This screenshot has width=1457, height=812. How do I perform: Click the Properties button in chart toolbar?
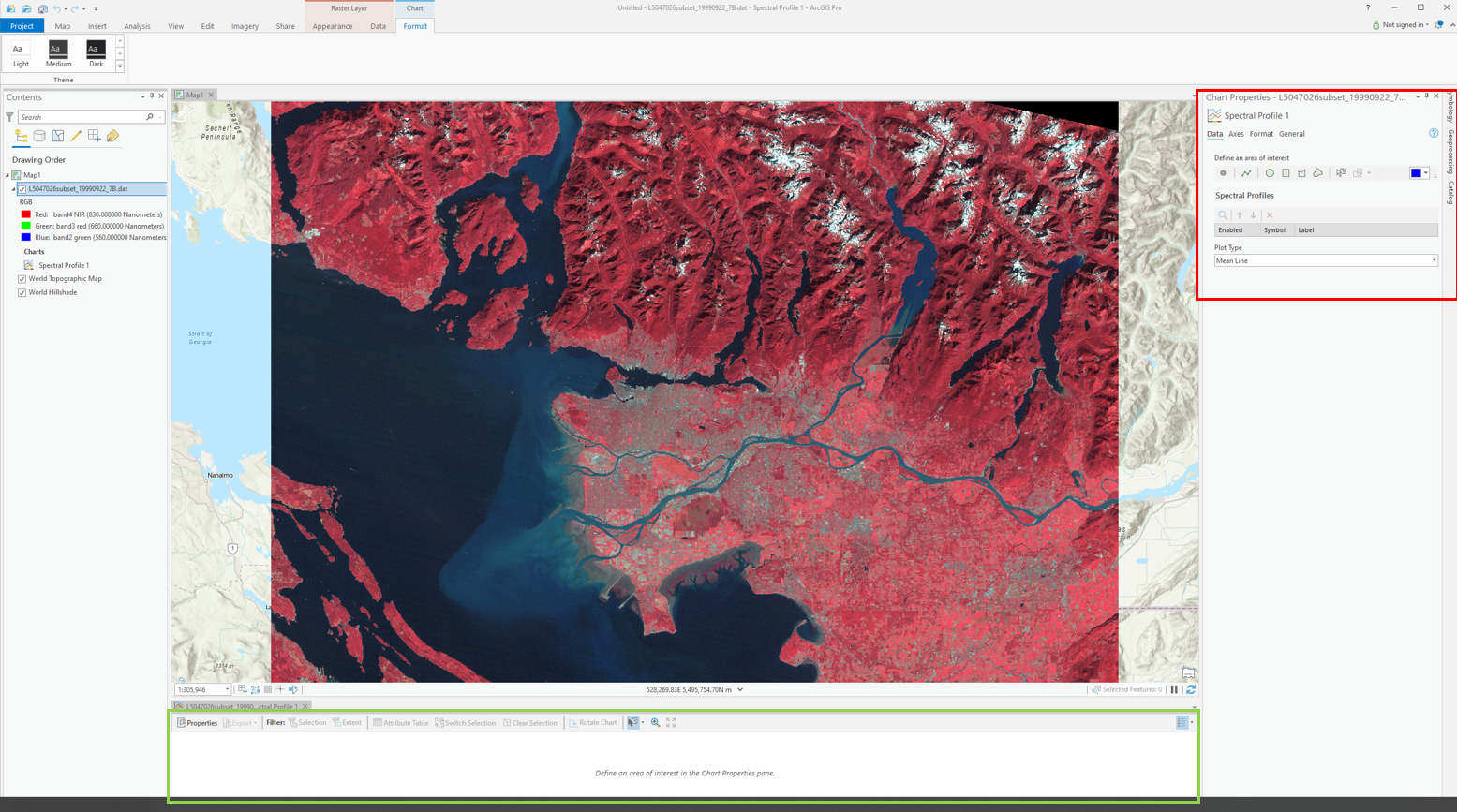pos(197,723)
